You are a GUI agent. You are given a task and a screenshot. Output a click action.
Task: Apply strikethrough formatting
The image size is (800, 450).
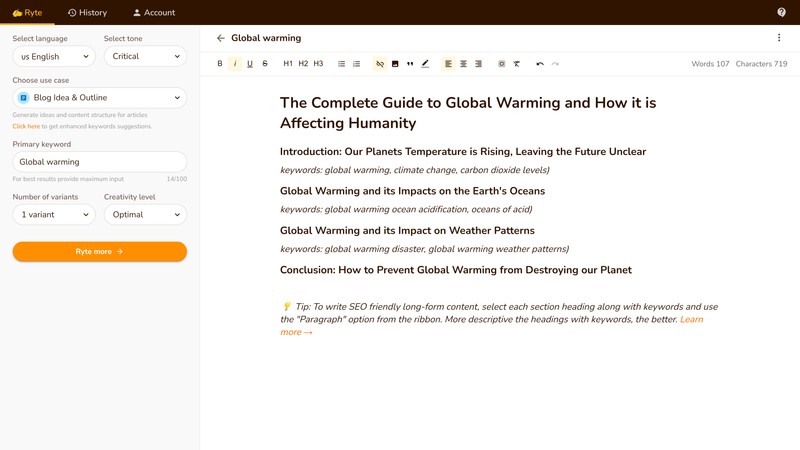[x=265, y=64]
